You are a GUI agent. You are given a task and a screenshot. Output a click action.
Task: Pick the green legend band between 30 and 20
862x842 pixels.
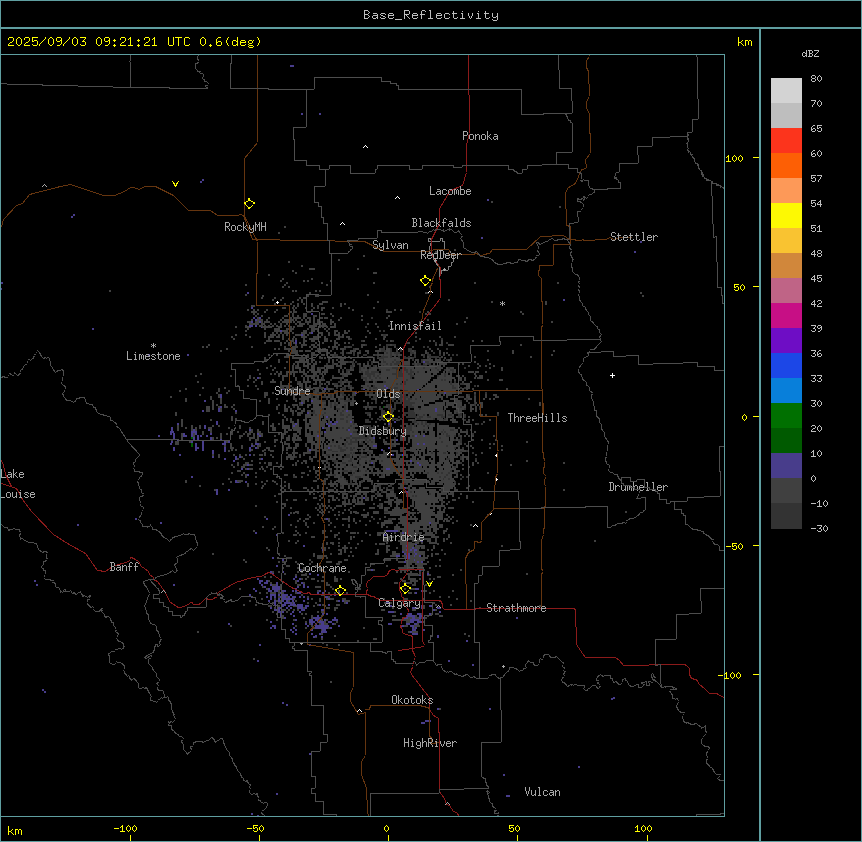[x=786, y=416]
